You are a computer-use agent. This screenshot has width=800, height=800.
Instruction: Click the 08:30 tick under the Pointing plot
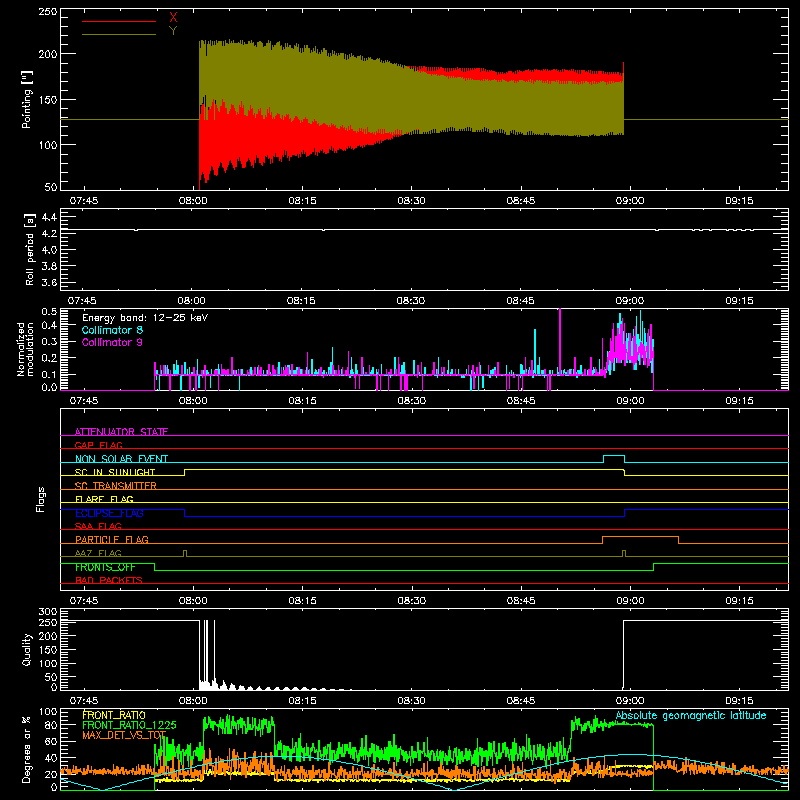pyautogui.click(x=411, y=201)
